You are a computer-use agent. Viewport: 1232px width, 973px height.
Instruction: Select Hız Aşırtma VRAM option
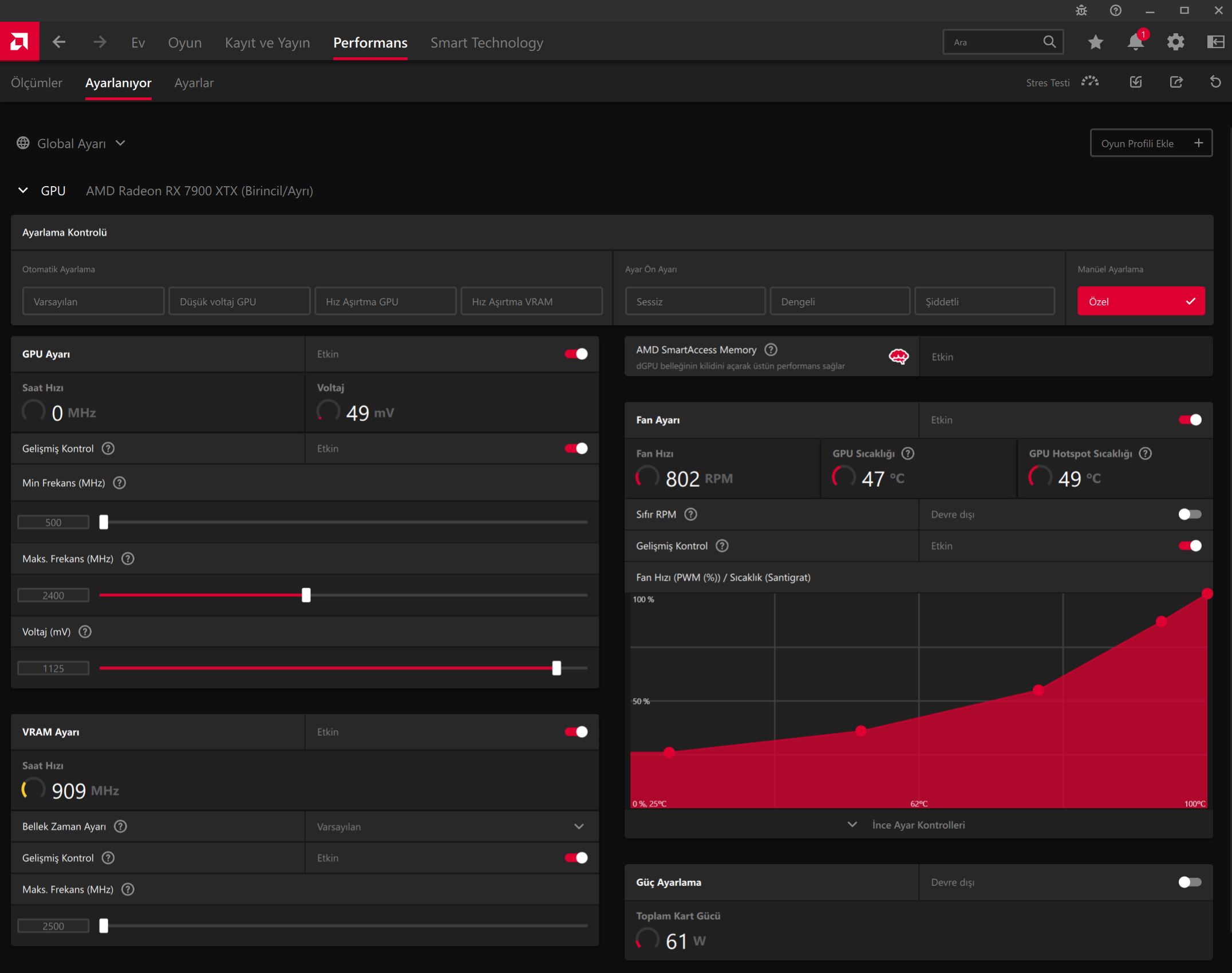531,301
